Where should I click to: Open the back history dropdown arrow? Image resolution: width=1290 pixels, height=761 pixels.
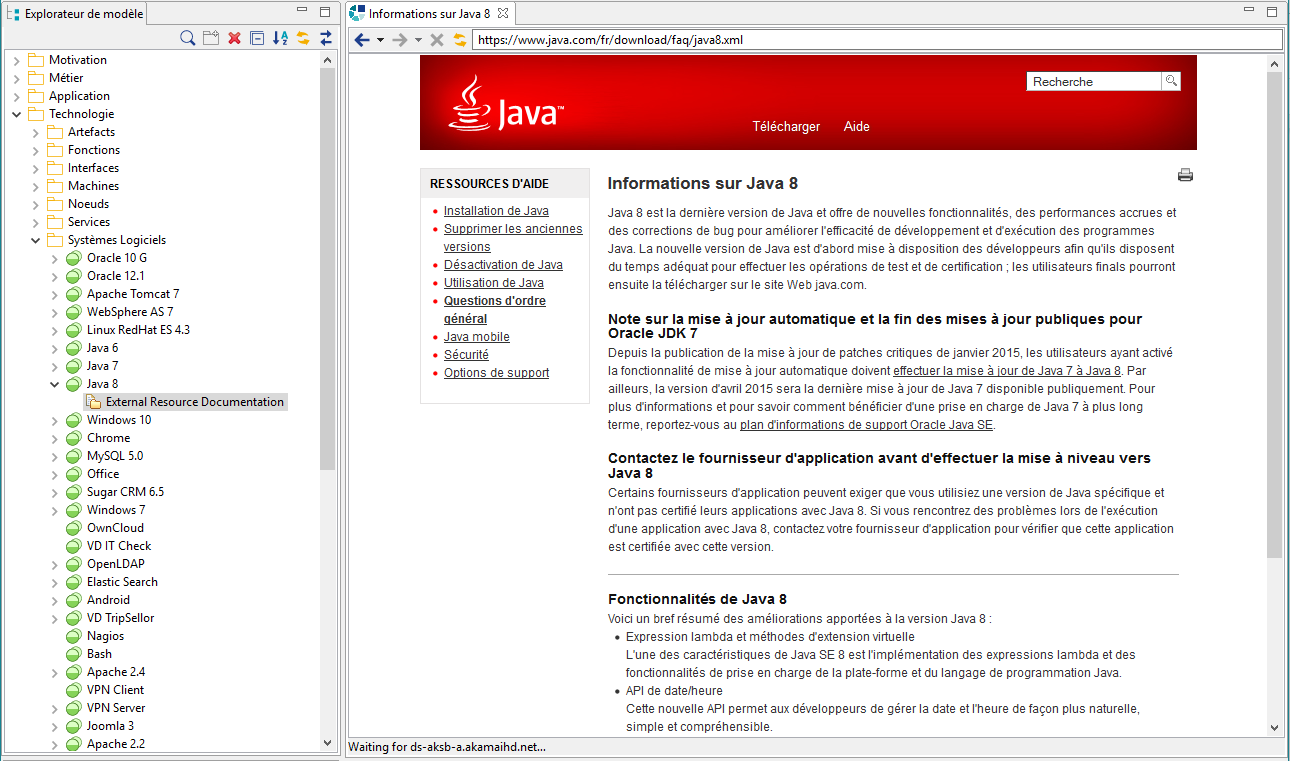380,40
